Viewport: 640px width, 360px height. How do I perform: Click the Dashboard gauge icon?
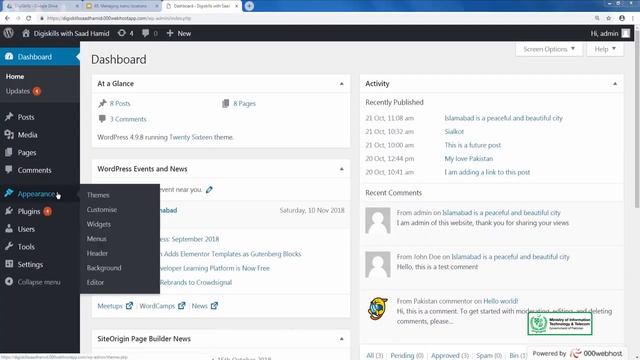point(9,56)
